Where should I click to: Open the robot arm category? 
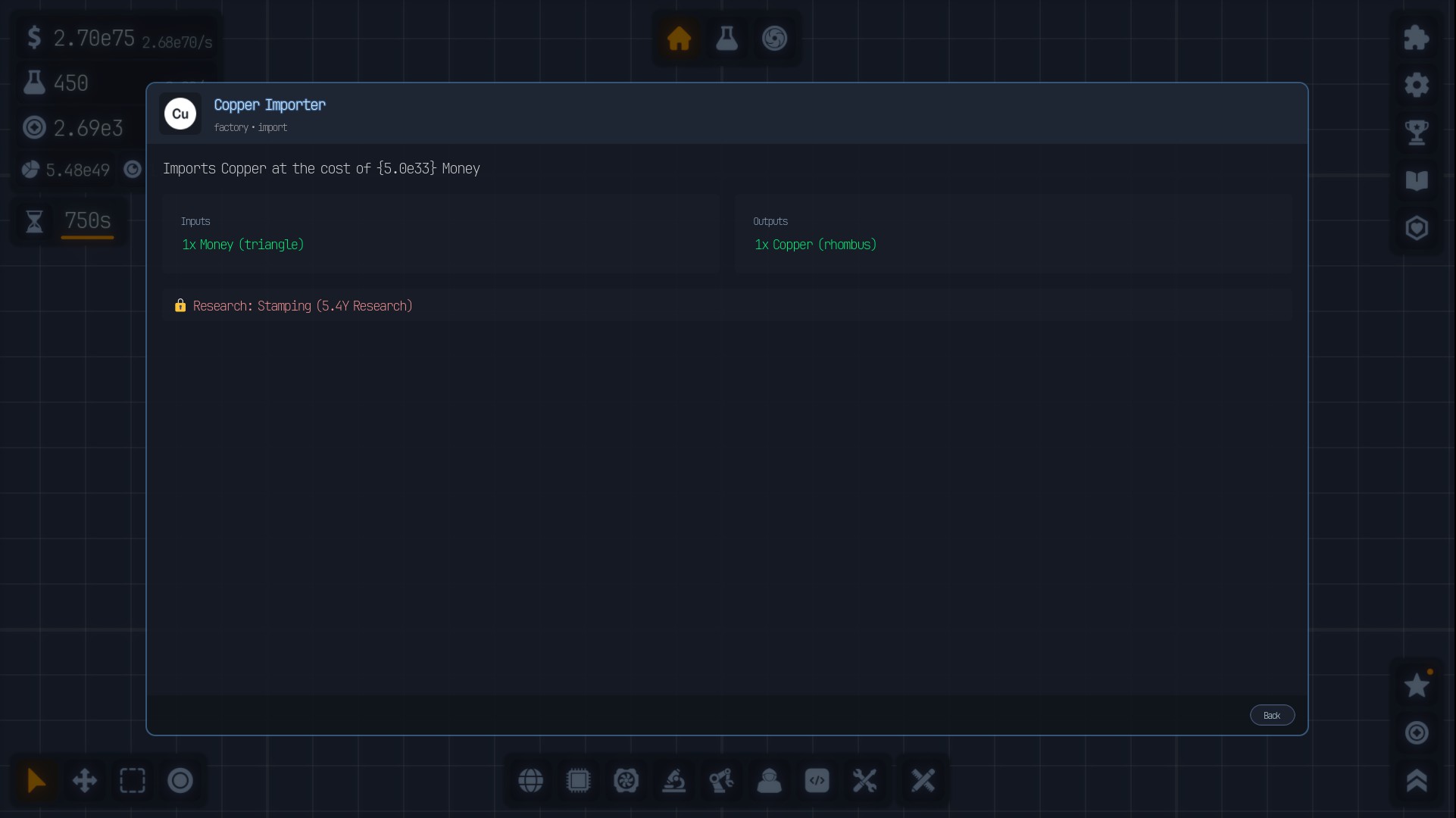[721, 780]
